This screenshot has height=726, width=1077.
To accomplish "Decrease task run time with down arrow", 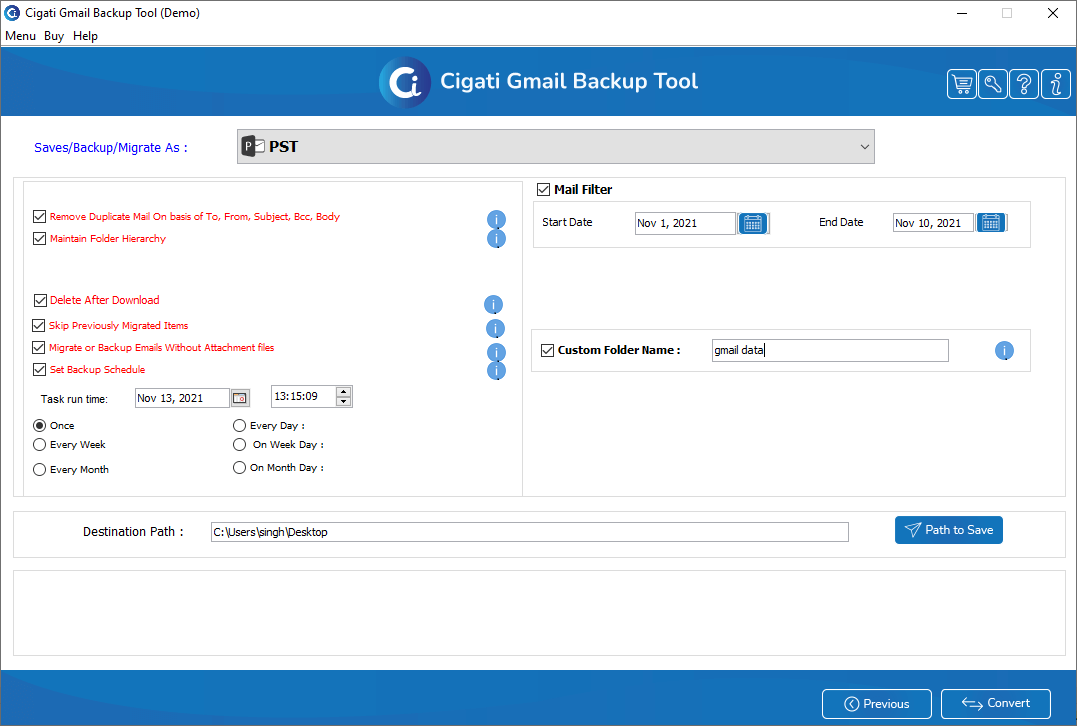I will 343,401.
